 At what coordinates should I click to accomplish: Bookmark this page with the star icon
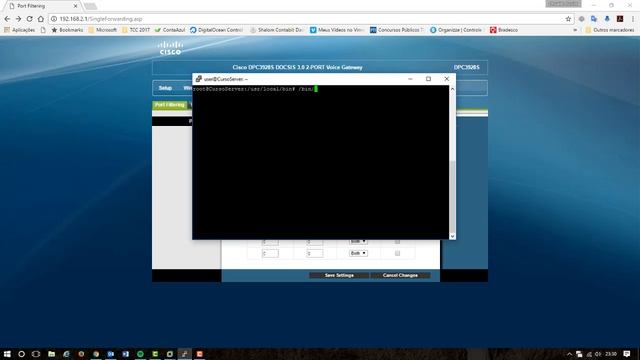(568, 19)
